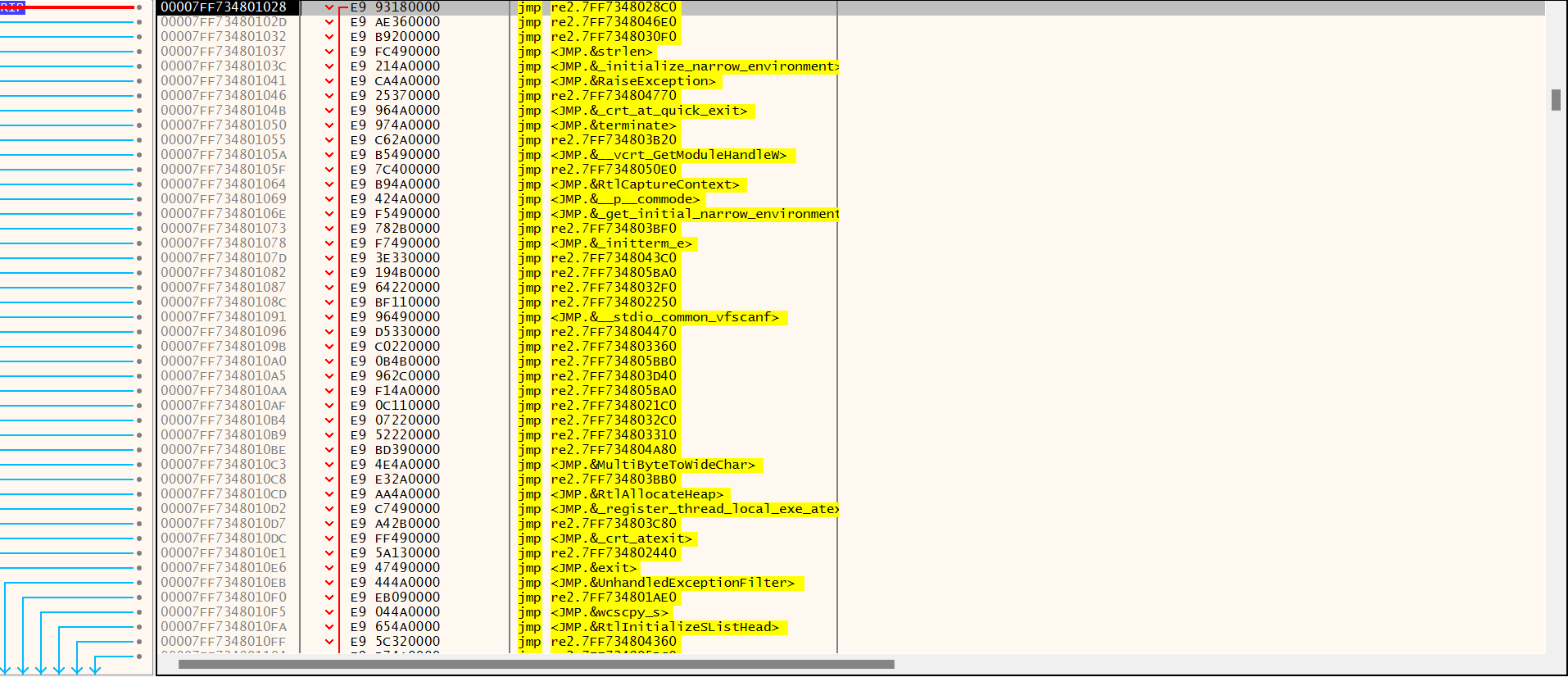This screenshot has width=1568, height=677.
Task: Select the jmp <JMP.&_get_initial_narrow_environment> instruction
Action: (x=678, y=214)
